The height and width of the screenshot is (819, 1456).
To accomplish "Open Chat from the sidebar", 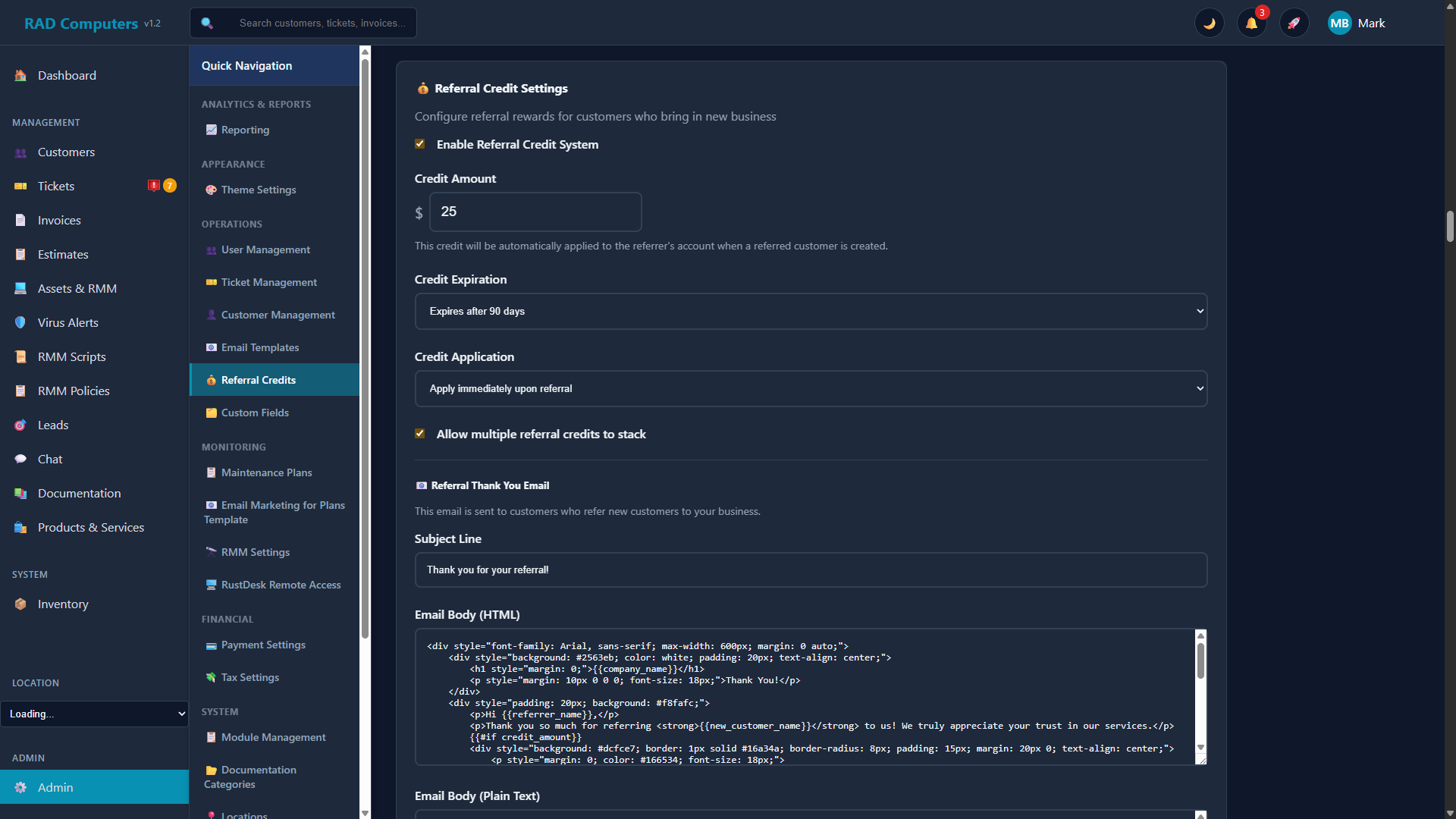I will [x=49, y=459].
